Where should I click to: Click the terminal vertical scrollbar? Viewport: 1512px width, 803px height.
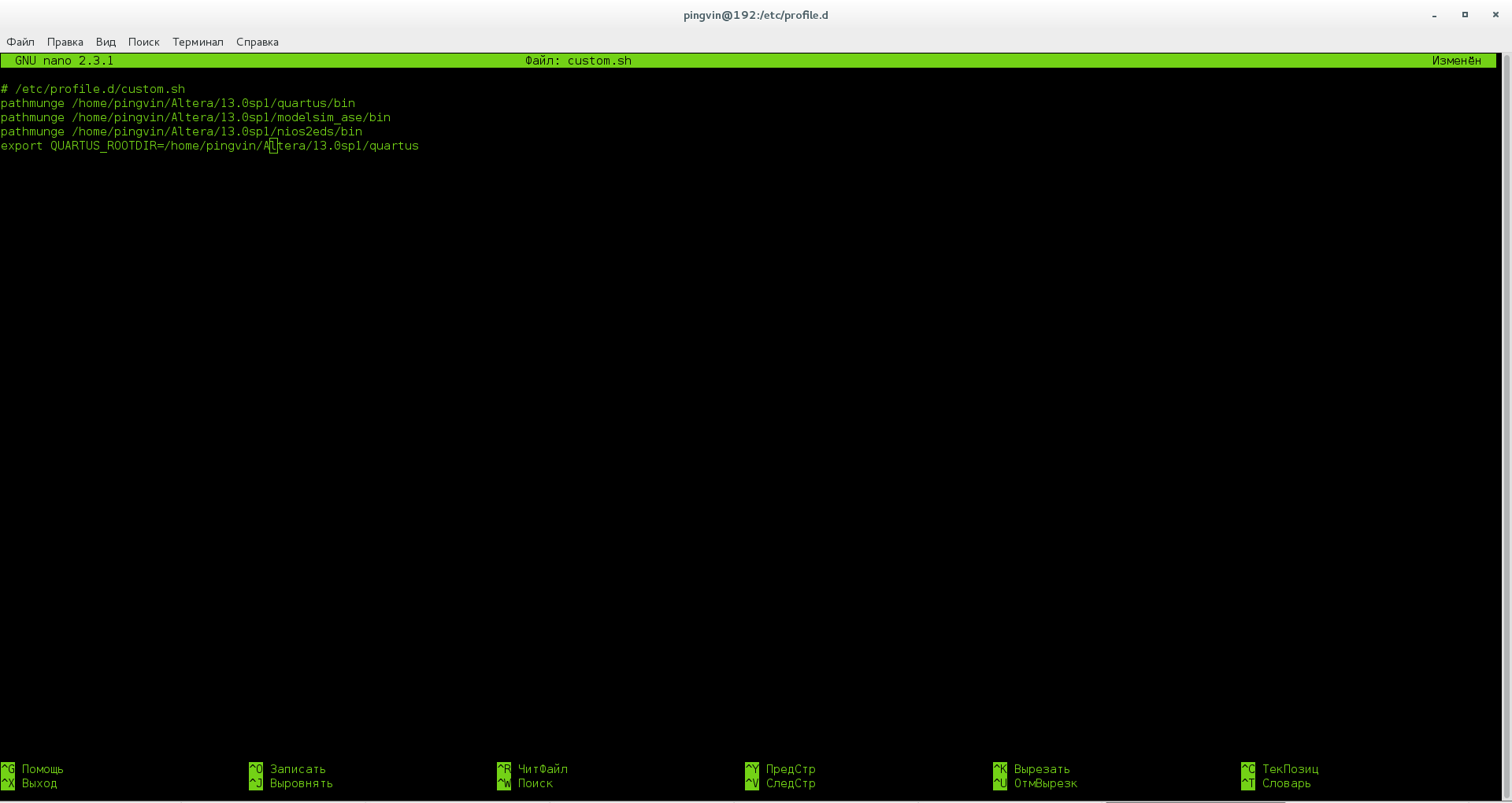point(1506,427)
